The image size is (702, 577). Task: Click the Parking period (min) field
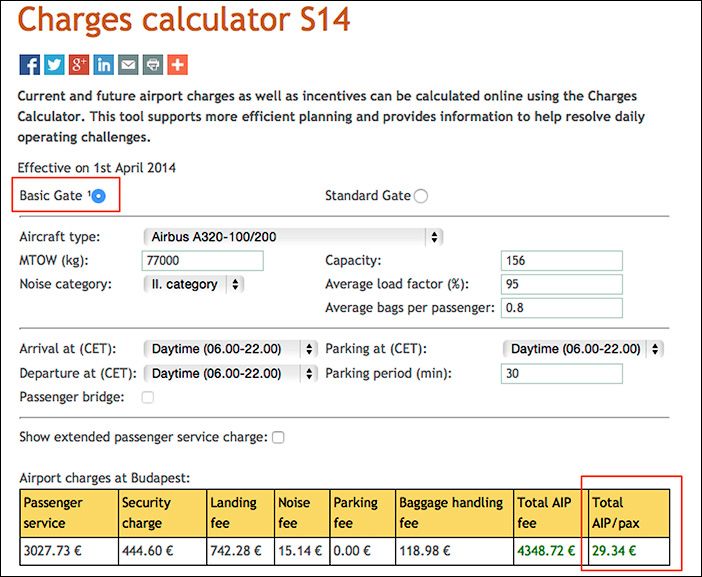tap(561, 373)
